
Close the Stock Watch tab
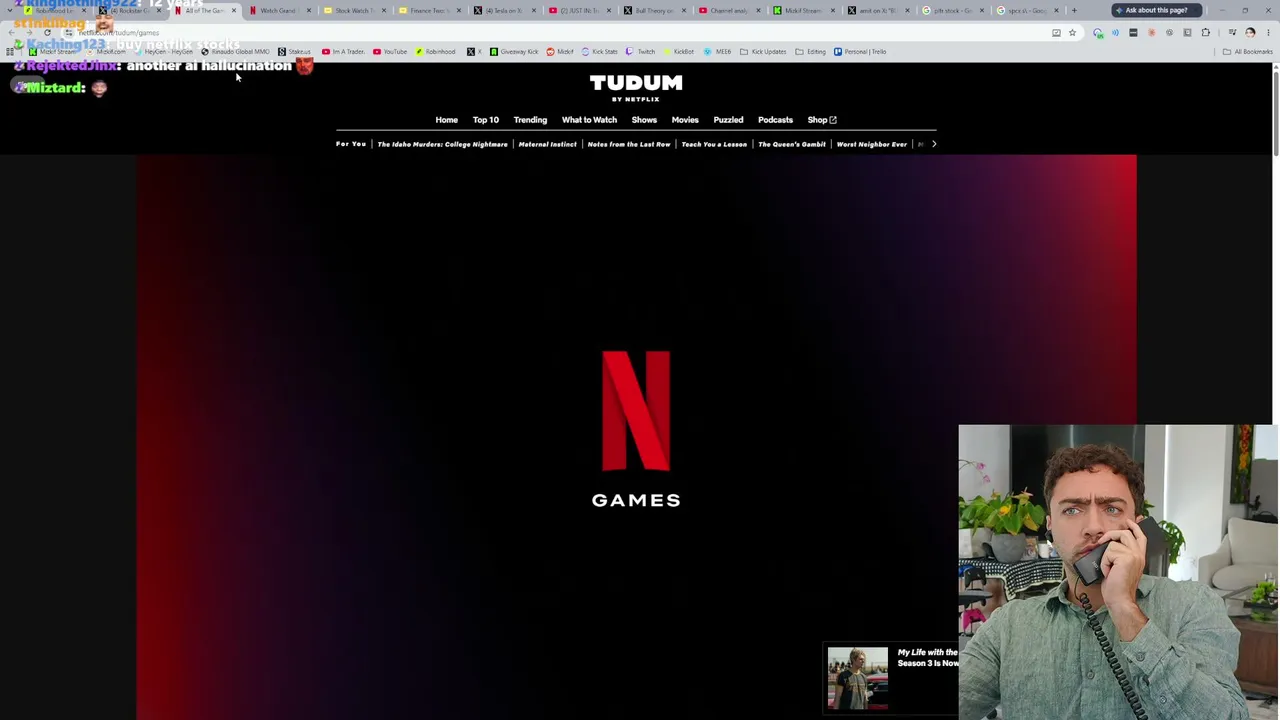coord(383,11)
